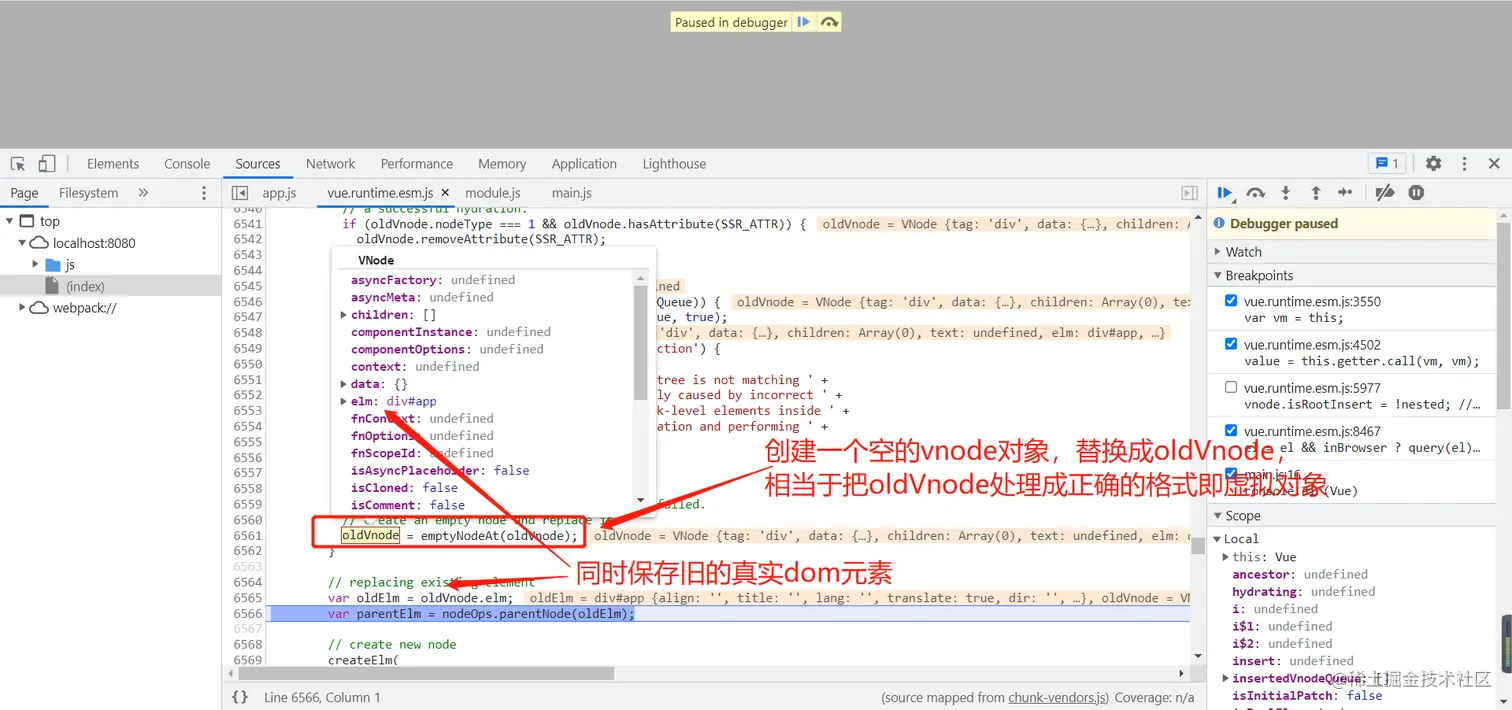Switch to the Filesystem navigator tab
The height and width of the screenshot is (710, 1512).
pyautogui.click(x=88, y=193)
